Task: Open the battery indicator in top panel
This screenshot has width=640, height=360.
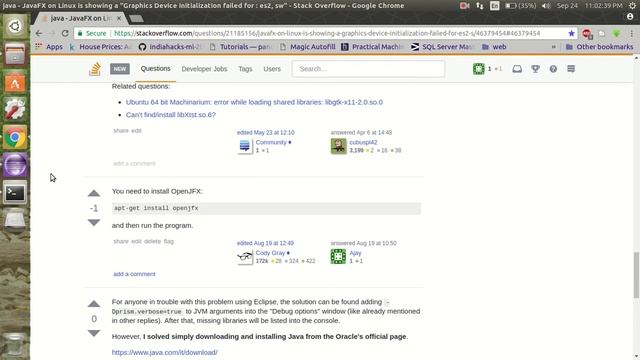Action: [x=520, y=6]
